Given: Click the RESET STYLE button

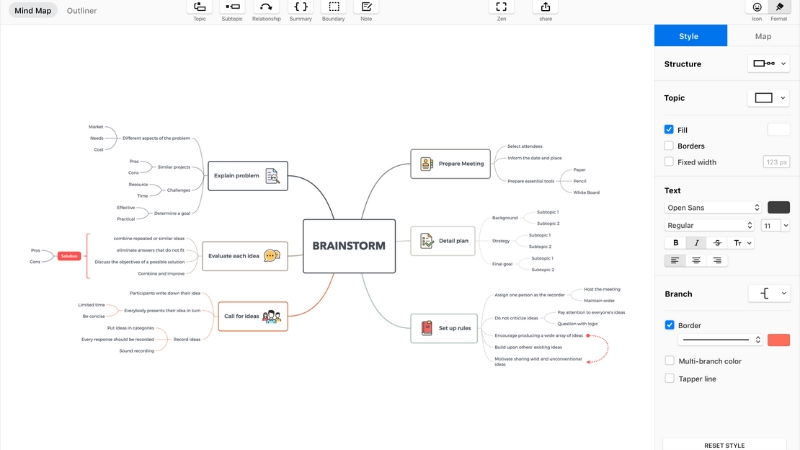Looking at the screenshot, I should [x=723, y=445].
